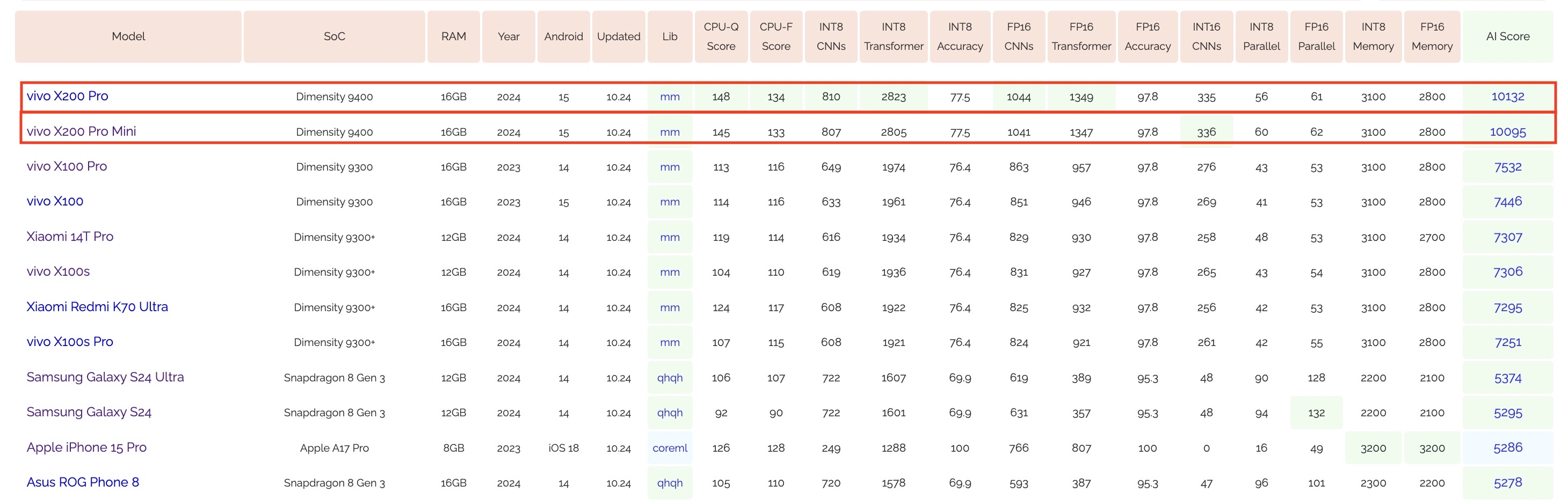Sort by INT8 Memory column header

click(1373, 36)
